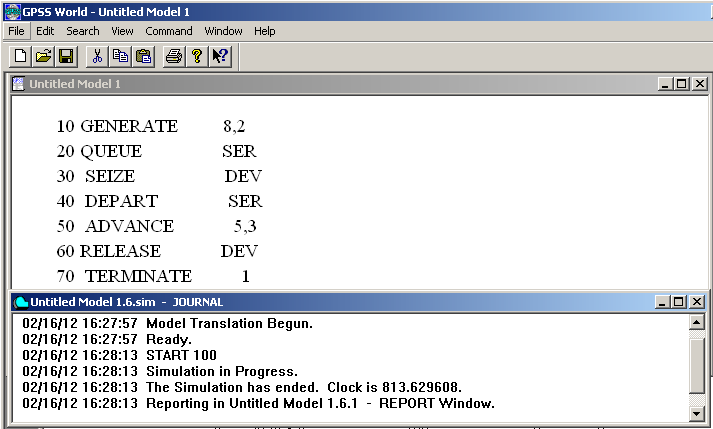Click the 'TERMINATE' statement on line 70

tap(139, 276)
